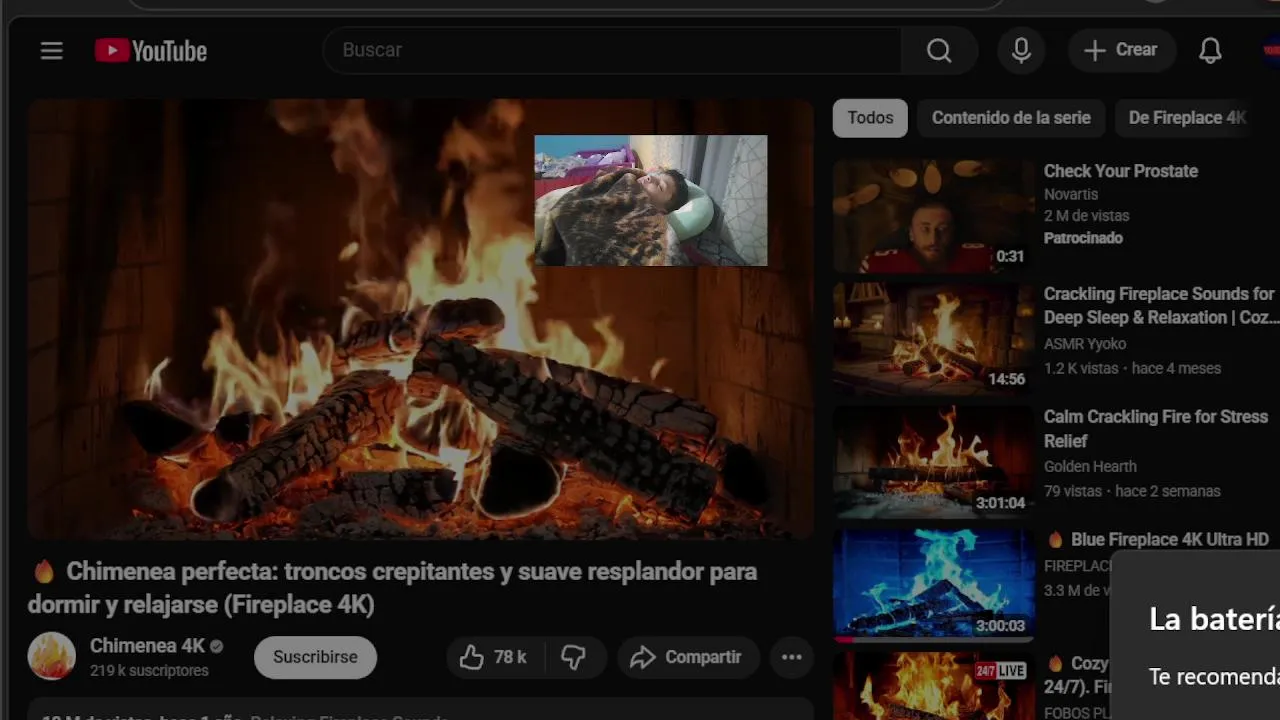Focus the Buscar search field
This screenshot has height=720, width=1280.
coord(612,50)
